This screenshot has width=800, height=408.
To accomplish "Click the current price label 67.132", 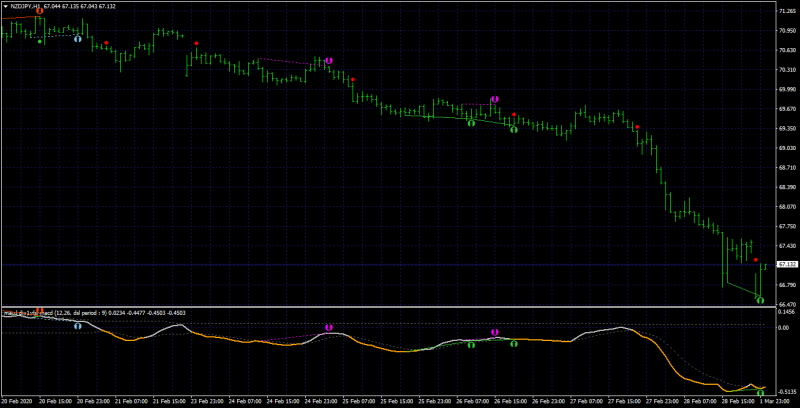I will (787, 264).
